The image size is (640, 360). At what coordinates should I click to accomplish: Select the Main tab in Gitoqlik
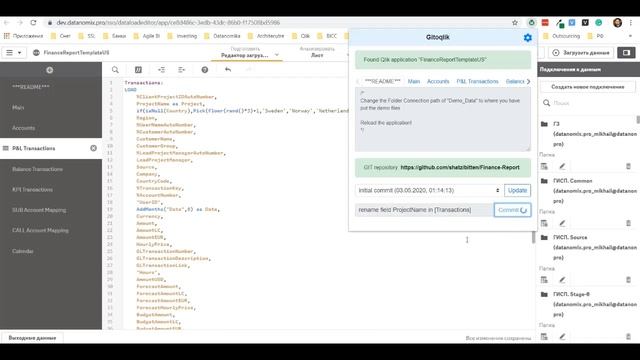click(x=413, y=82)
